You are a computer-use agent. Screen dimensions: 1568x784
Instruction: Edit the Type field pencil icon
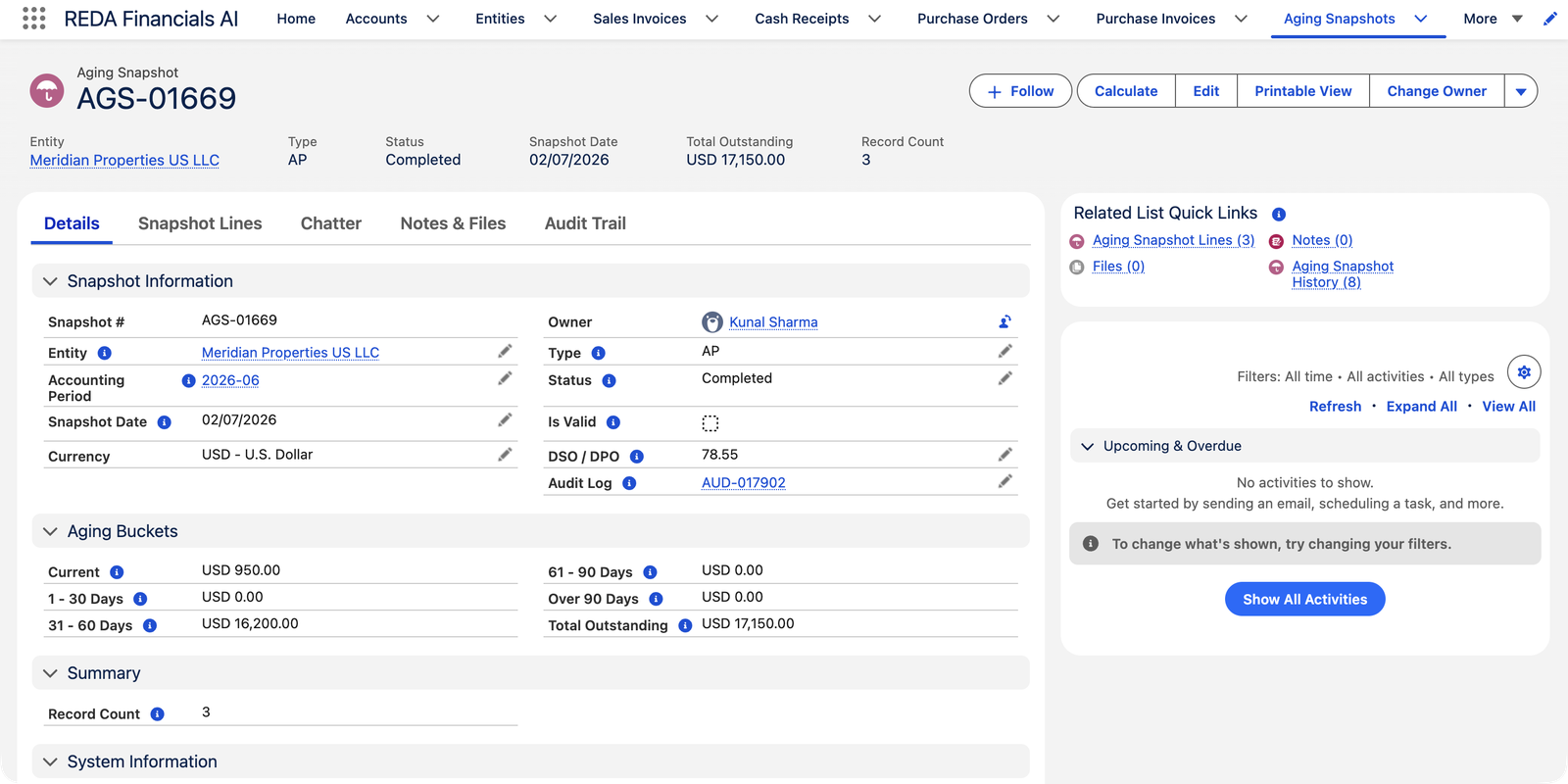tap(1004, 351)
